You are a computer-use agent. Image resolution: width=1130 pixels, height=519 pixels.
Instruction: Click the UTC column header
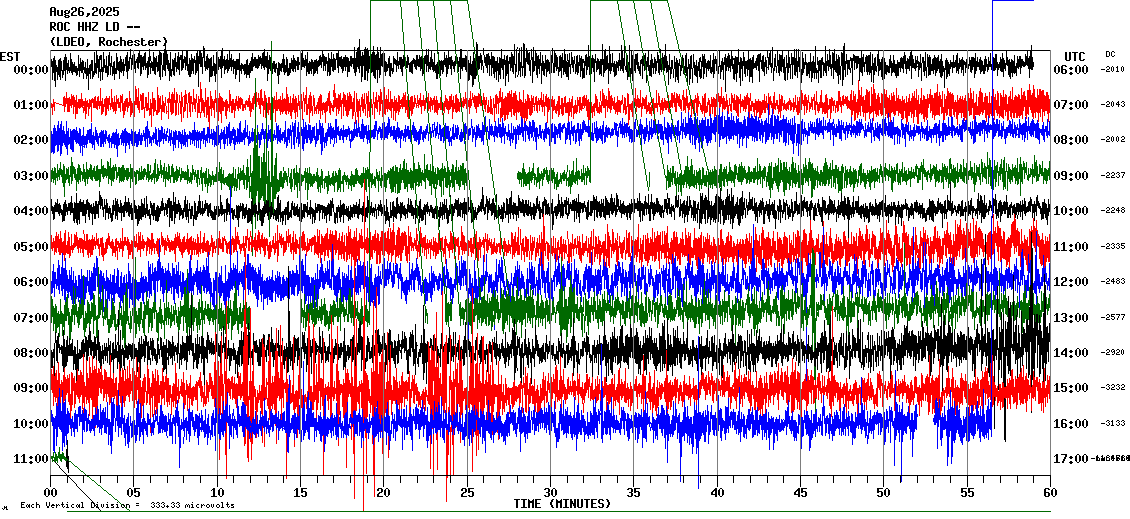click(x=1074, y=56)
